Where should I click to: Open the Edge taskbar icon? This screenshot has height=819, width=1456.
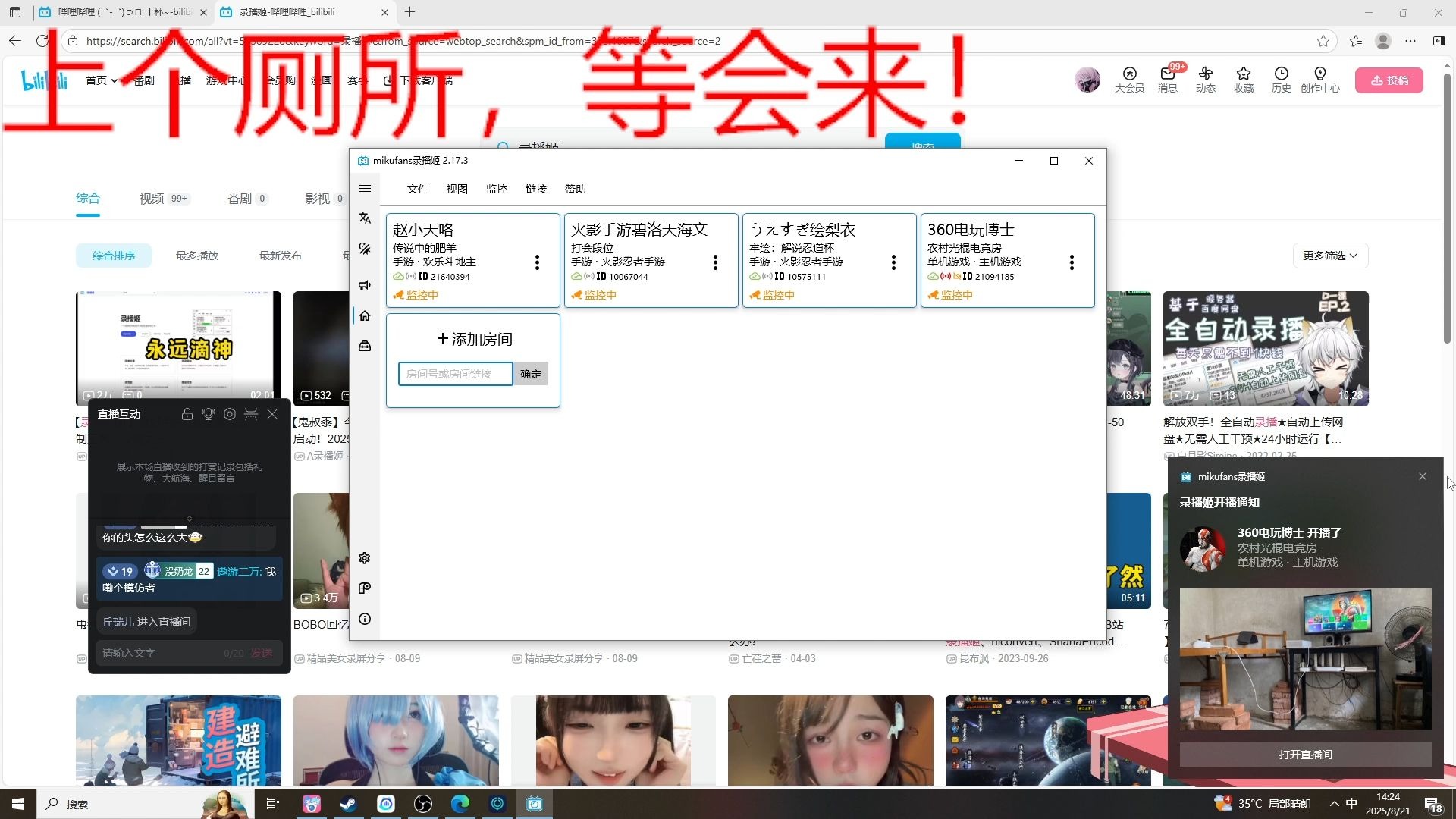click(x=460, y=804)
